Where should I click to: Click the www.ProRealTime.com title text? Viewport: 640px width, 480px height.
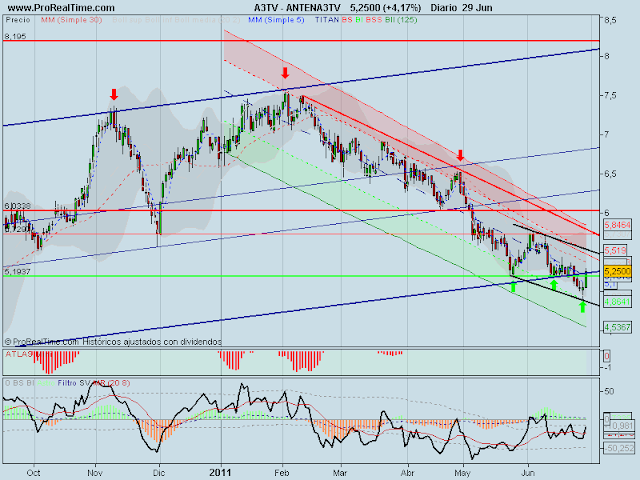pyautogui.click(x=61, y=7)
